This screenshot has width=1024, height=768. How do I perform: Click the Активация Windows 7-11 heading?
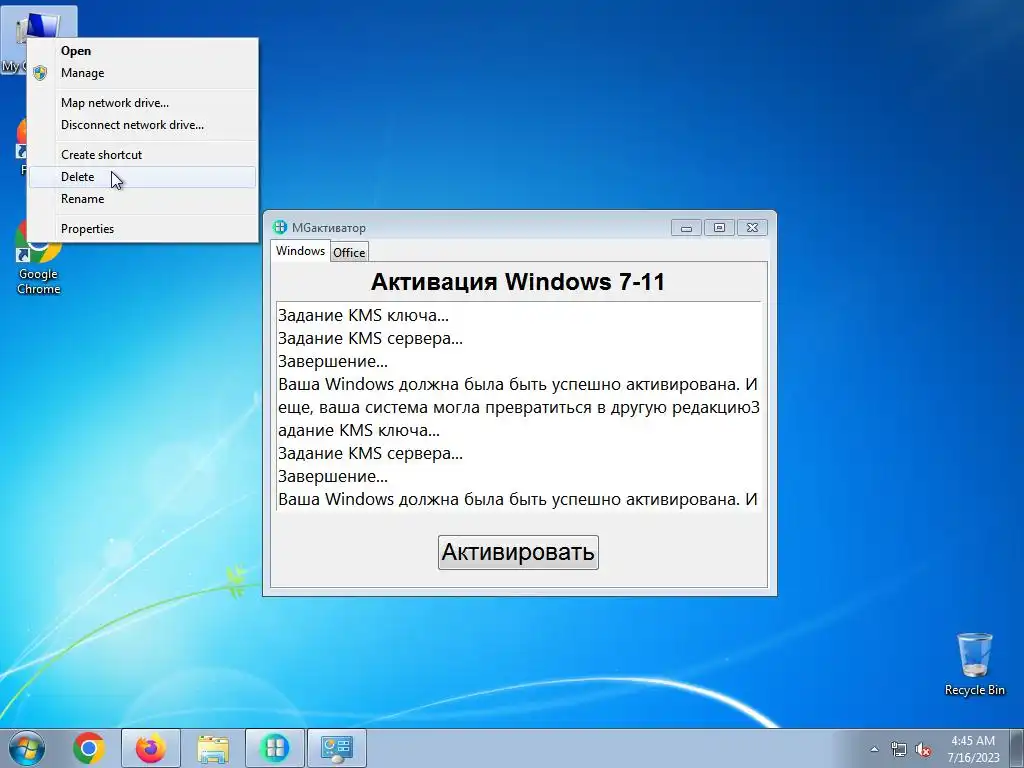(518, 281)
